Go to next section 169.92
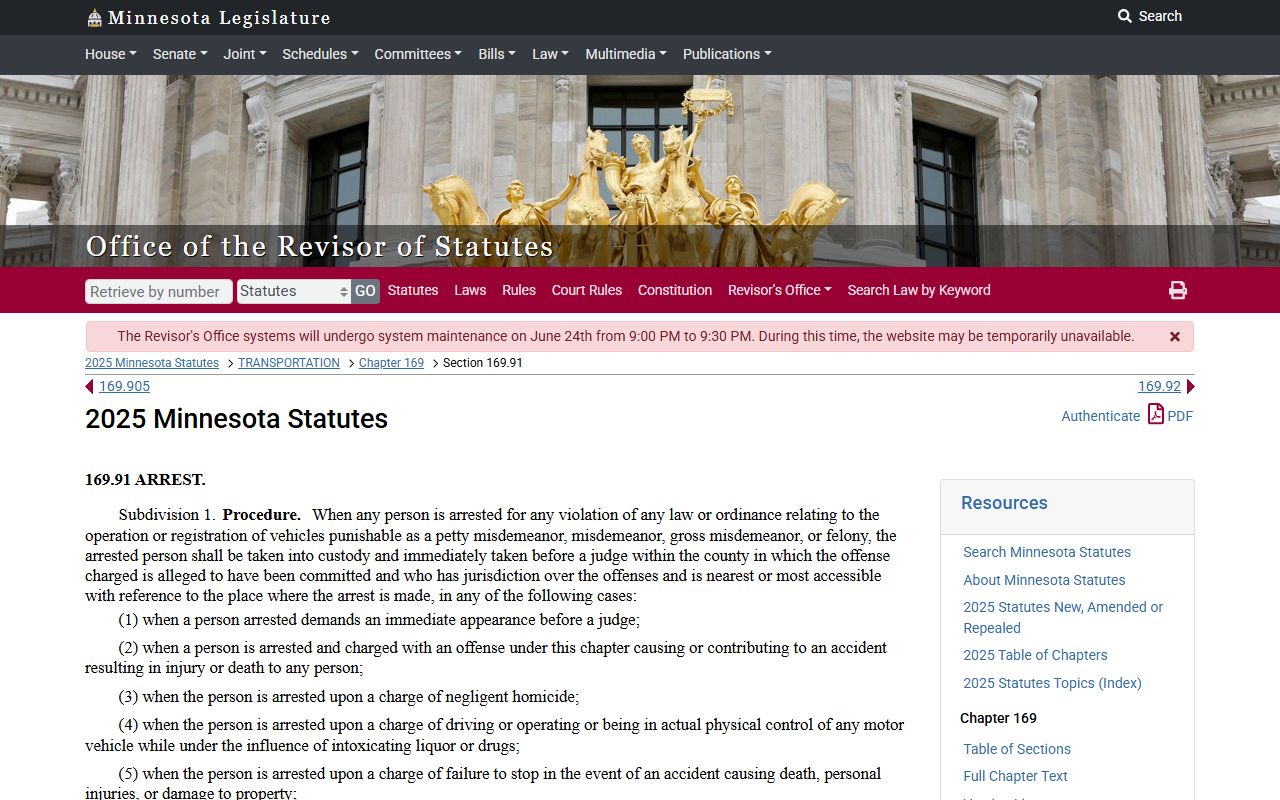Screen dimensions: 1280x800 [1159, 387]
